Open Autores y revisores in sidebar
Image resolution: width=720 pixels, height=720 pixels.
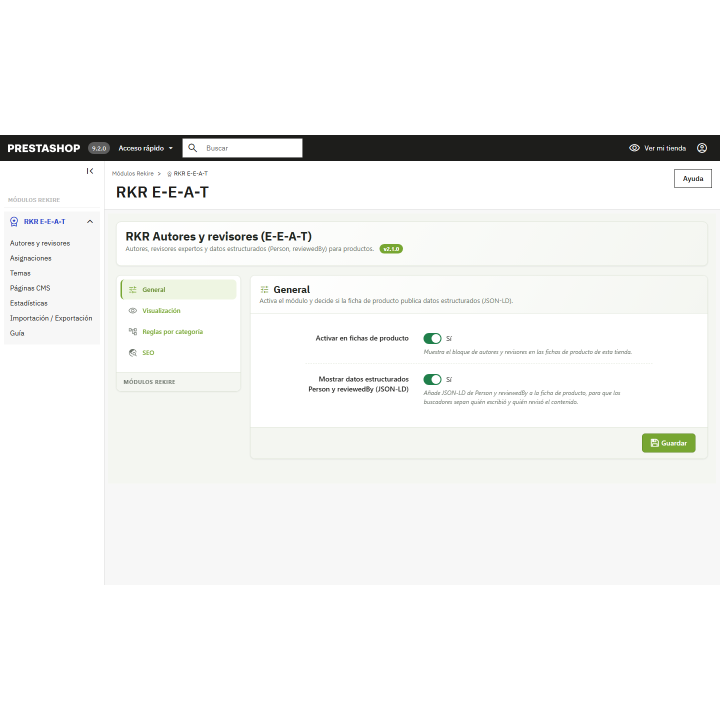40,243
